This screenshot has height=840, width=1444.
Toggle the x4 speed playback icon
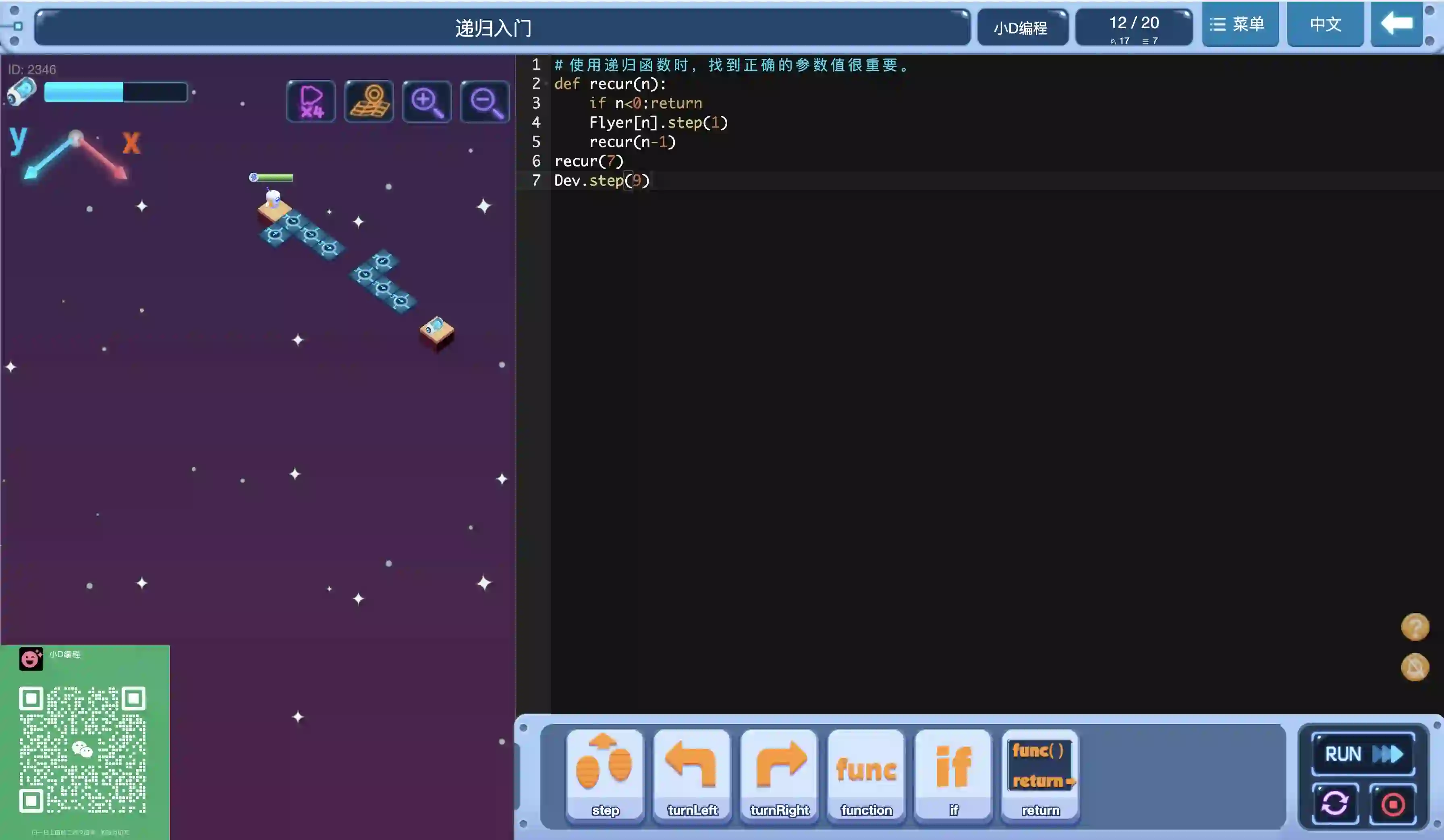[311, 102]
